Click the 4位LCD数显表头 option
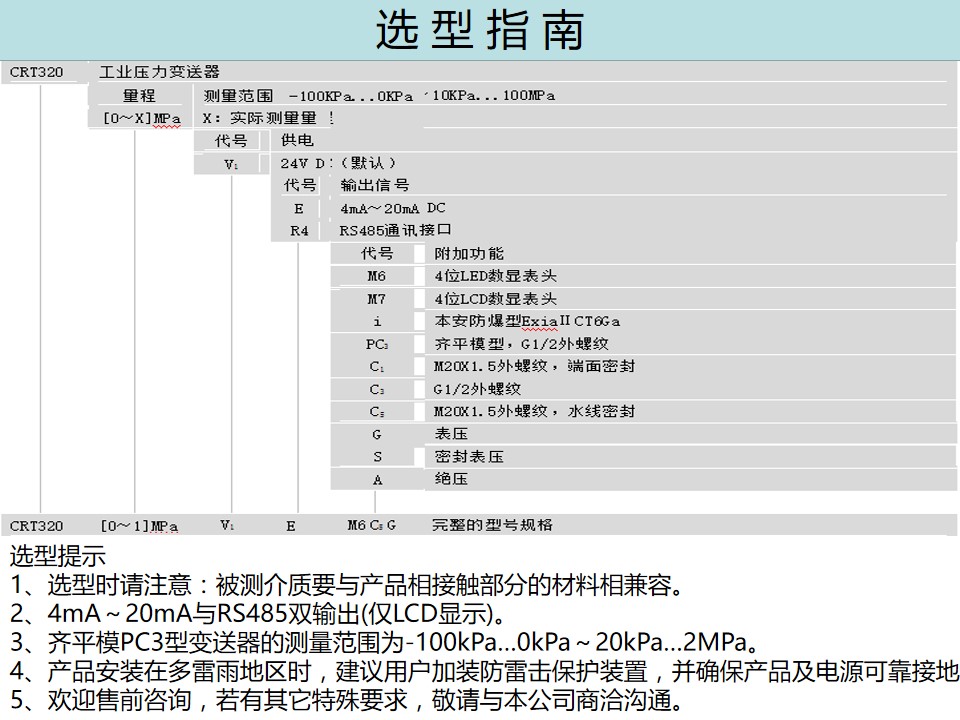This screenshot has height=720, width=960. [495, 299]
